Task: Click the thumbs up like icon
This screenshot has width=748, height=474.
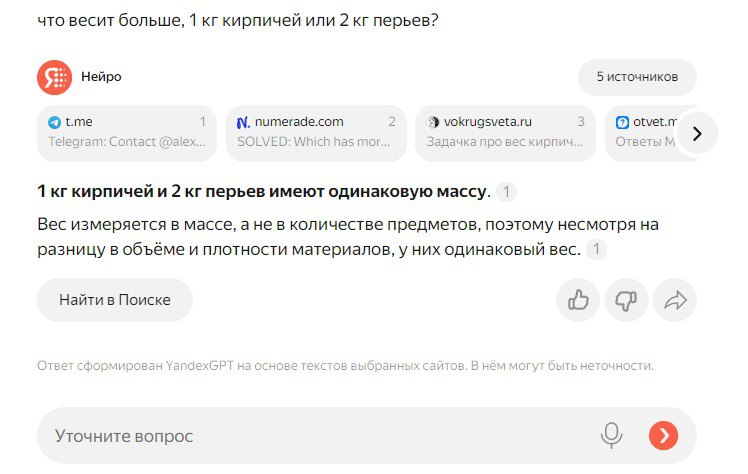Action: pyautogui.click(x=578, y=300)
